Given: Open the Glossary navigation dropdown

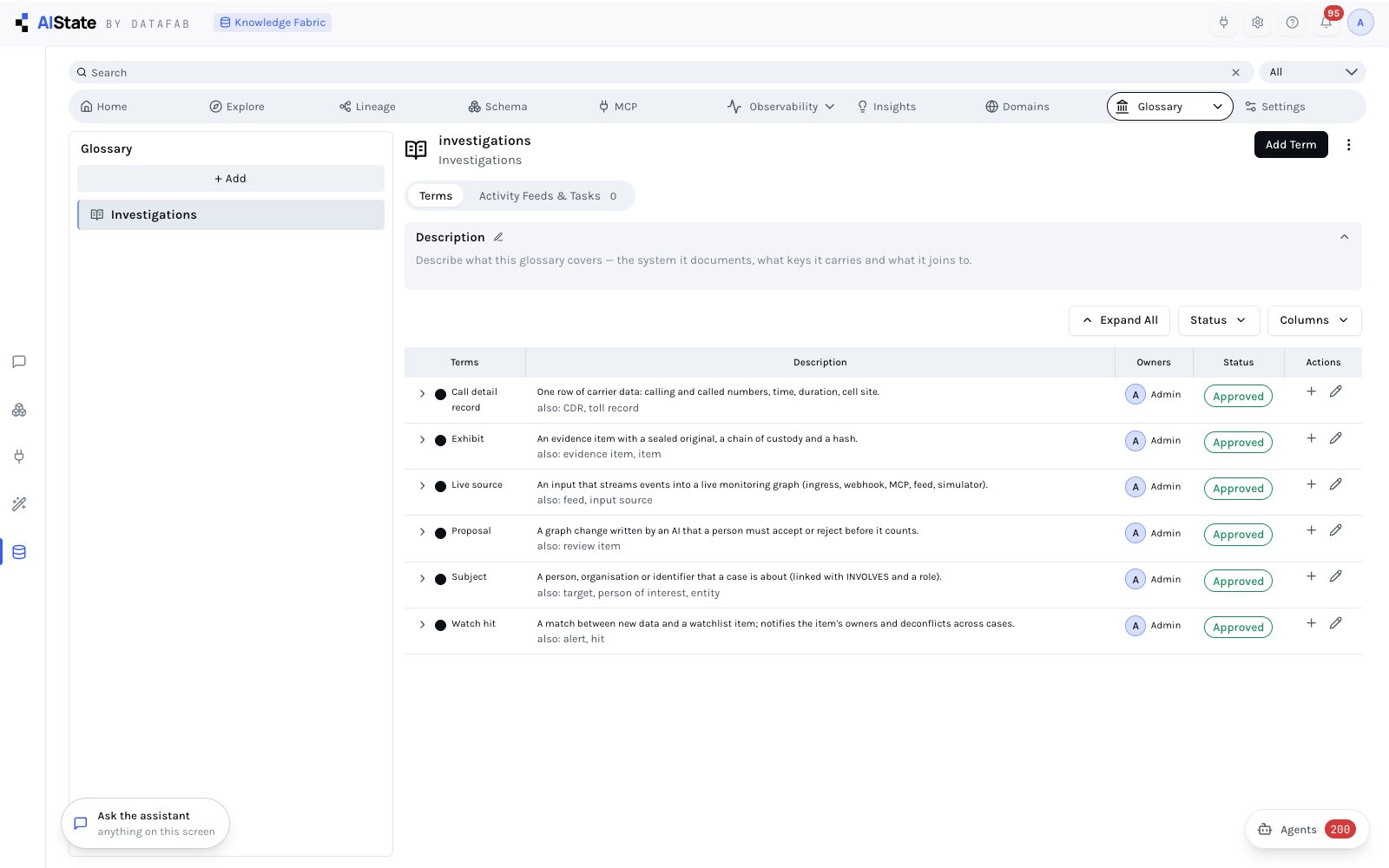Looking at the screenshot, I should coord(1169,107).
